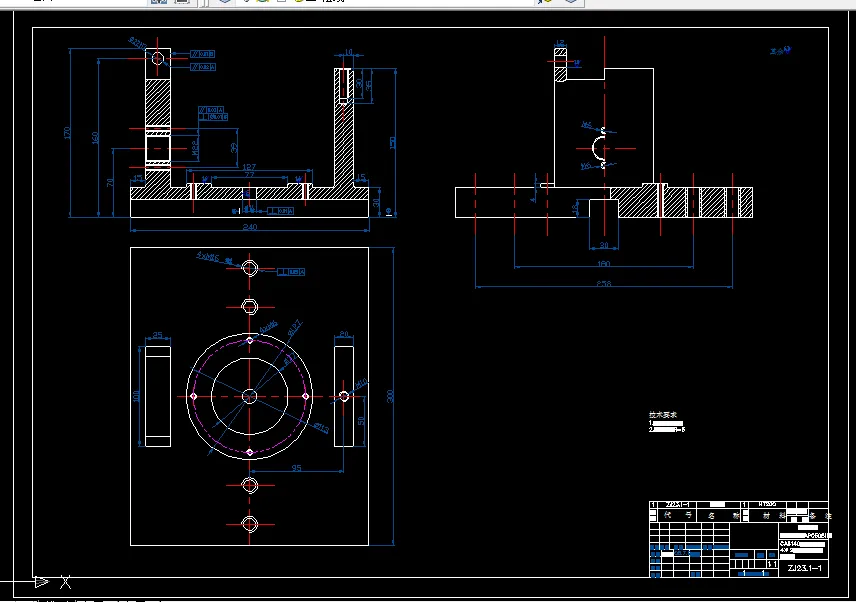
Task: Click the 300 plan view height dimension
Action: [390, 396]
